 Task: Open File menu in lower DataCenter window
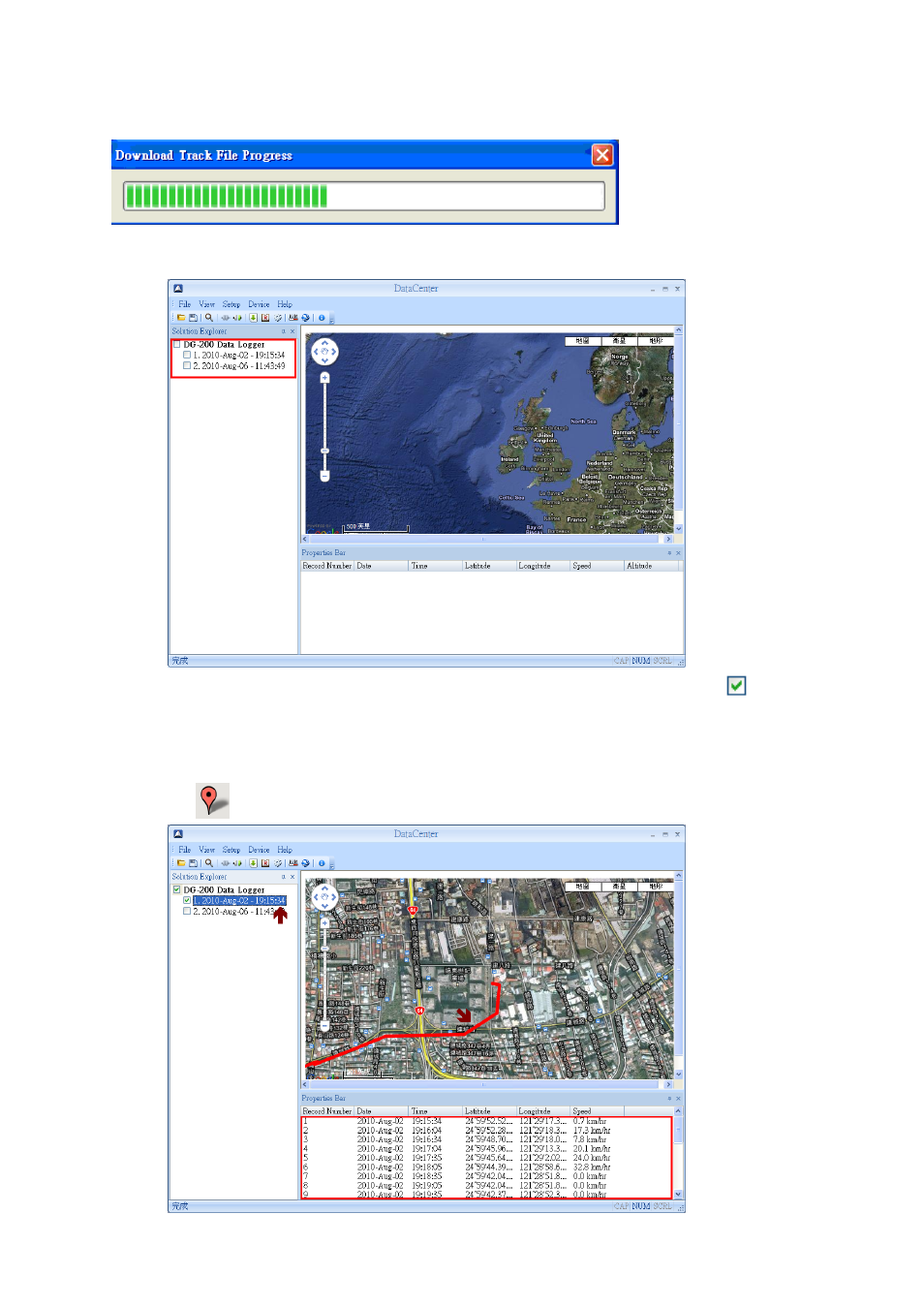click(184, 850)
